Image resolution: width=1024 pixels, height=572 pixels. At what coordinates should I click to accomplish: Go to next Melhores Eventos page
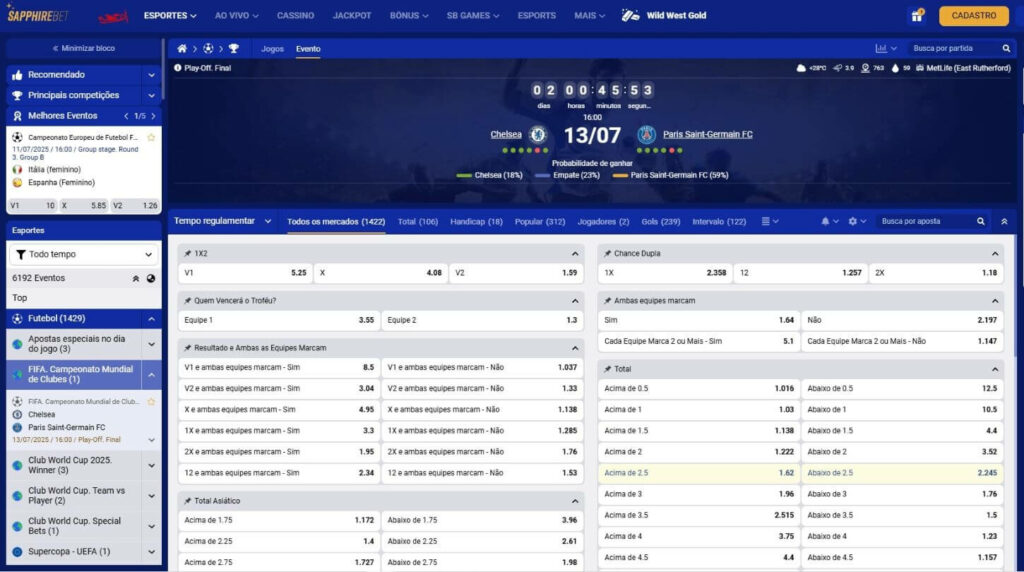(153, 116)
